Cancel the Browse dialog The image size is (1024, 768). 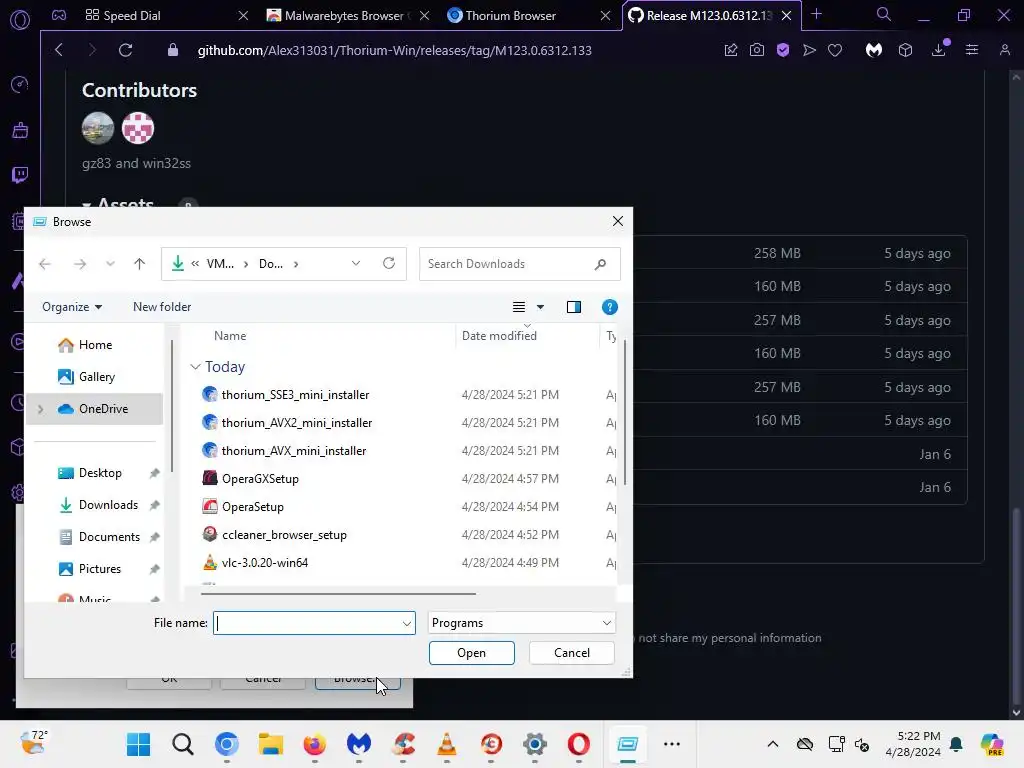(x=571, y=653)
